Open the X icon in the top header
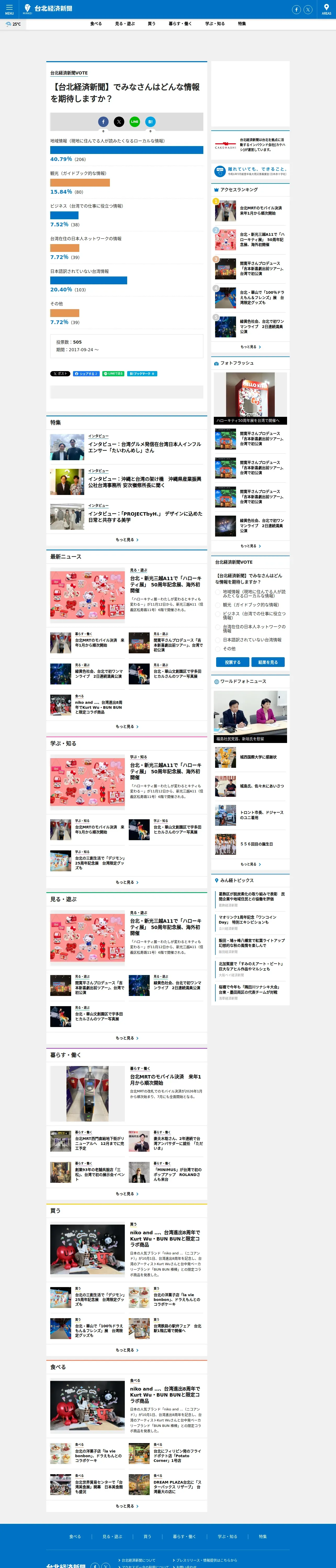The height and width of the screenshot is (1568, 336). (x=308, y=10)
